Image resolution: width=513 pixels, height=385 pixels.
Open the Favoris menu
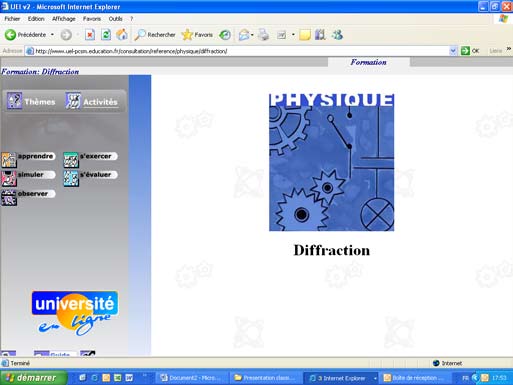[92, 19]
